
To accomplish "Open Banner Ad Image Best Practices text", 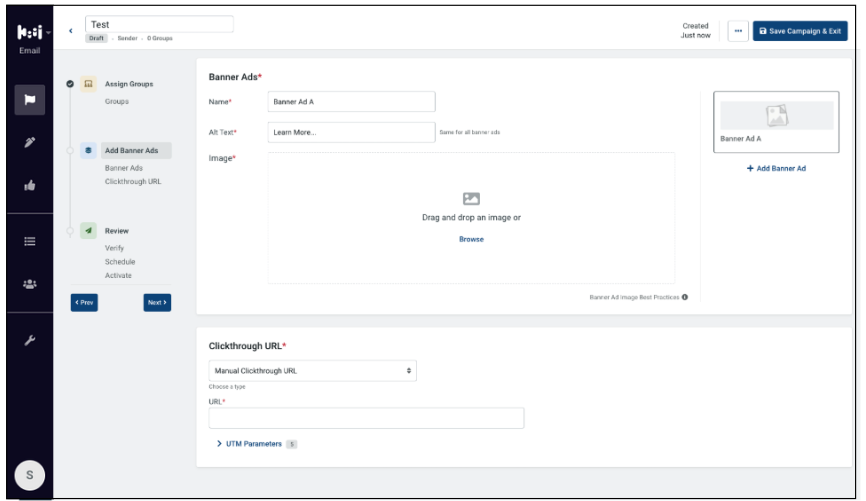I will [634, 297].
